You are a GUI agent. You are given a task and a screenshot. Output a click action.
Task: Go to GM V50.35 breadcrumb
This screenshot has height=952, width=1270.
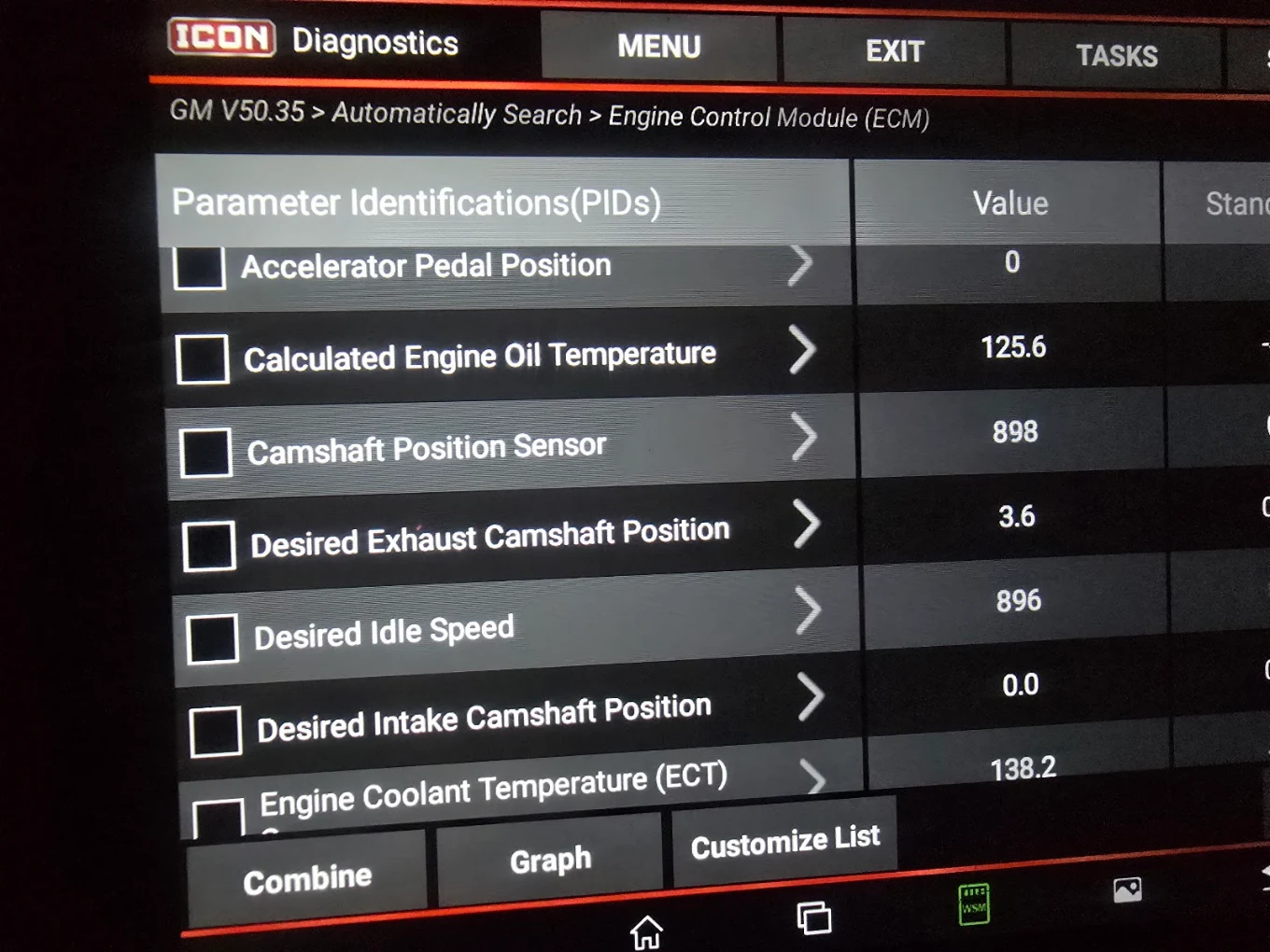click(x=237, y=110)
